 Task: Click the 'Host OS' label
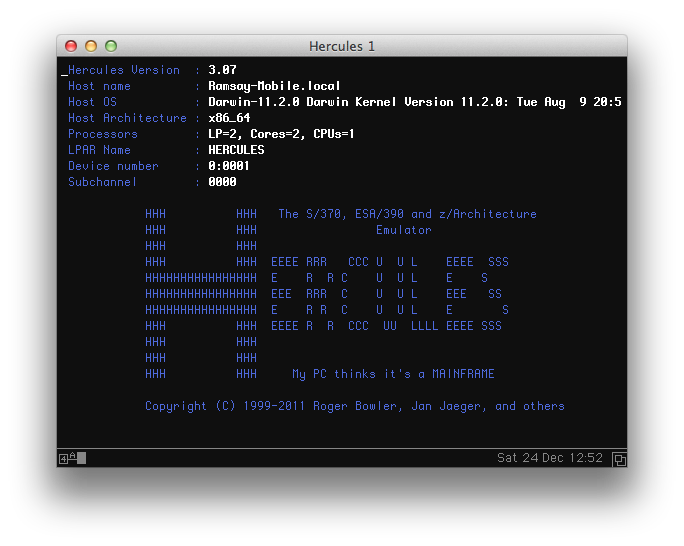click(92, 102)
